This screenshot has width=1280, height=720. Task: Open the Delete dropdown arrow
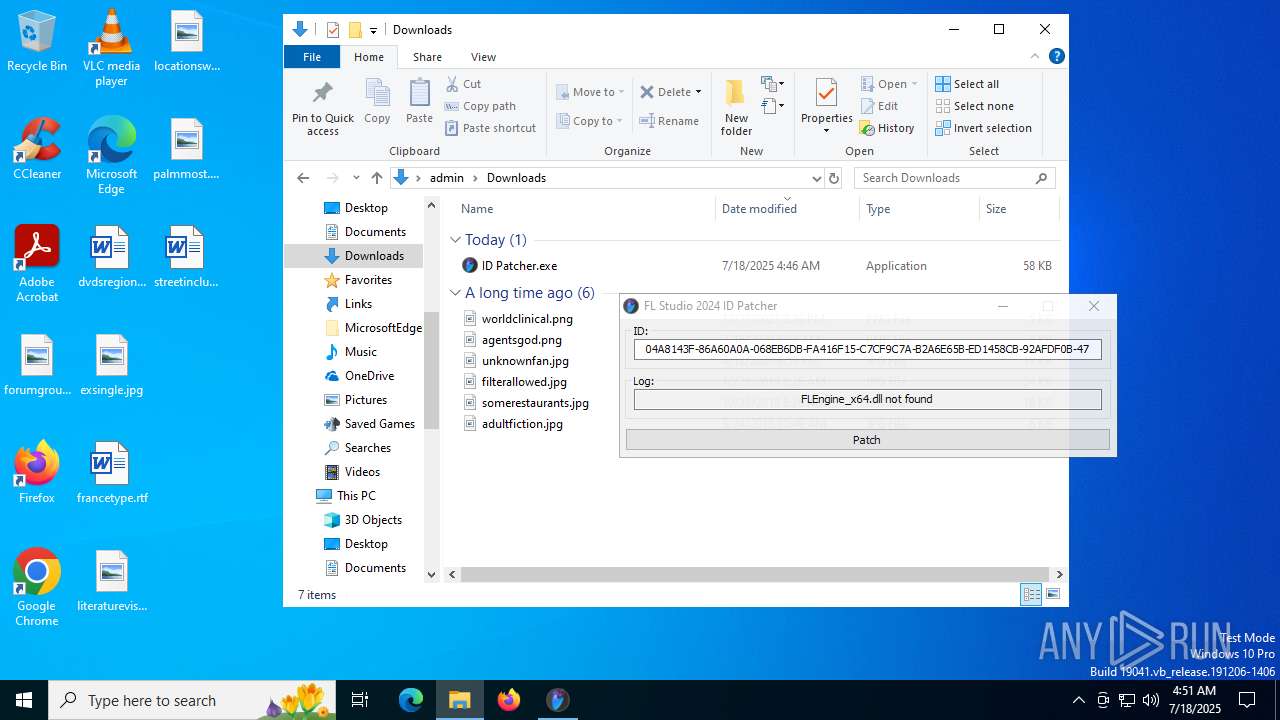(698, 92)
